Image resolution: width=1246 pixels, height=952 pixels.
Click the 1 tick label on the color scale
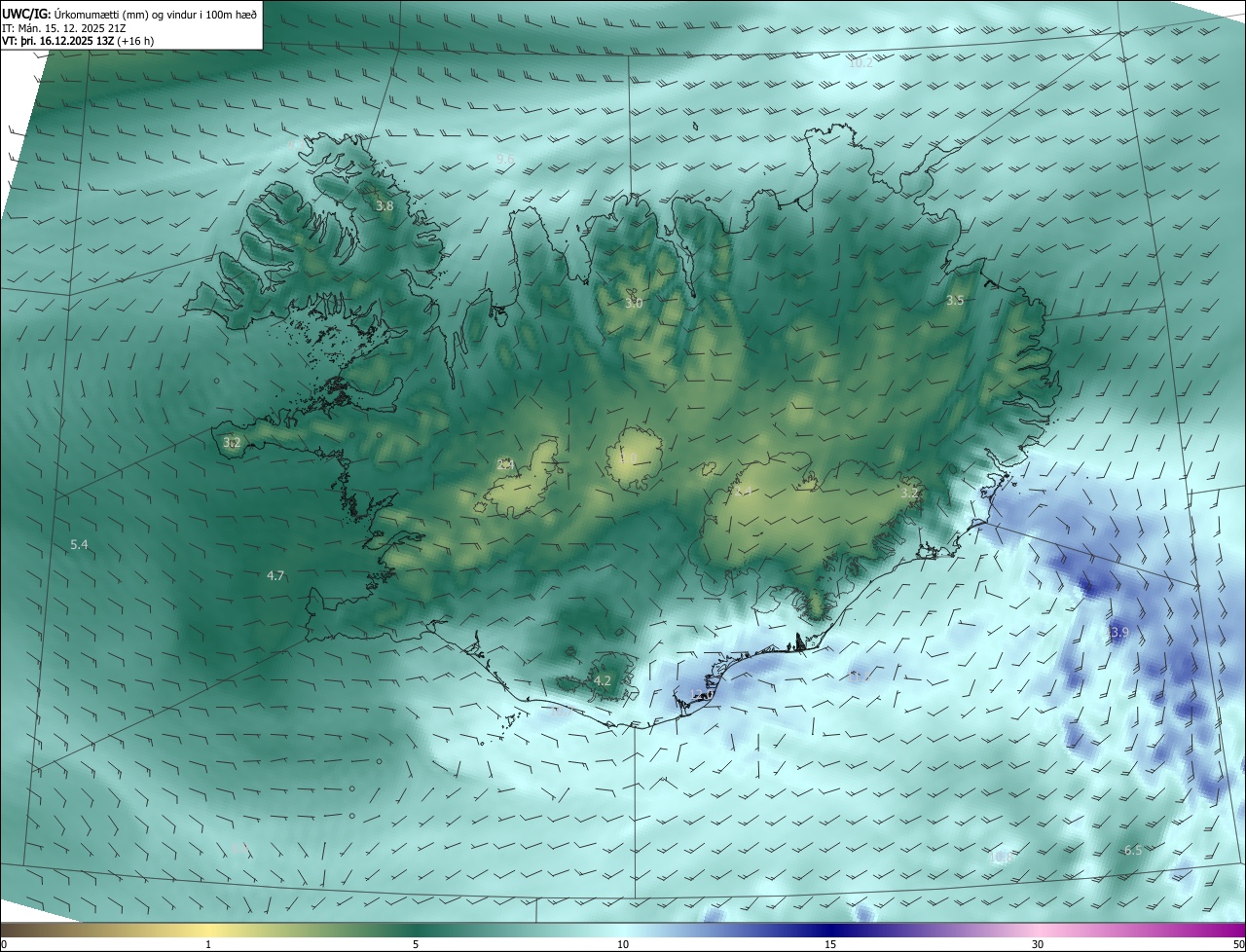208,944
